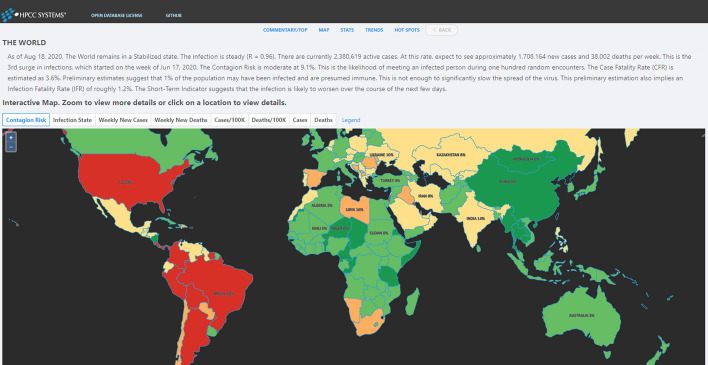This screenshot has height=365, width=708.
Task: Click the Back button
Action: tap(441, 30)
